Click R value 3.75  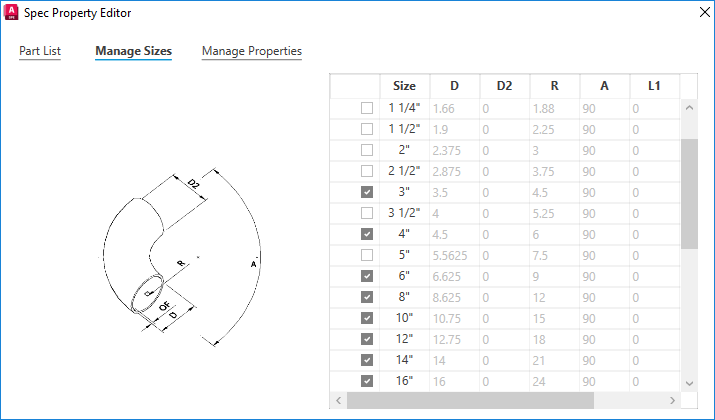tap(554, 171)
